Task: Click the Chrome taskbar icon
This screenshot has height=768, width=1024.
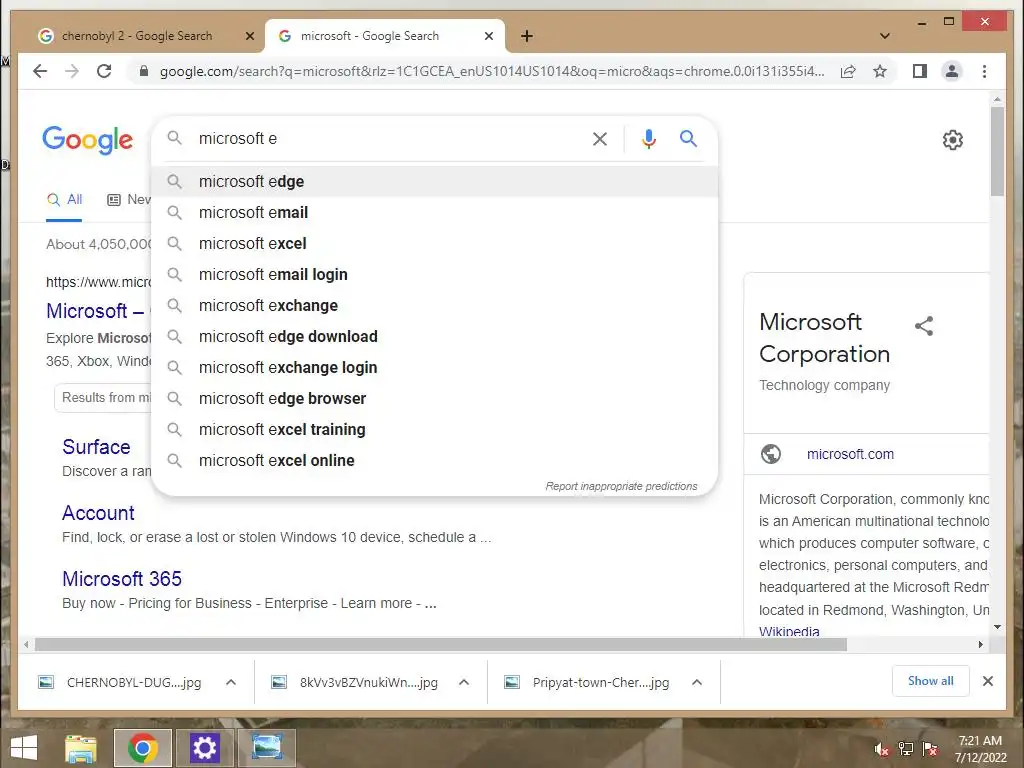Action: click(x=143, y=748)
